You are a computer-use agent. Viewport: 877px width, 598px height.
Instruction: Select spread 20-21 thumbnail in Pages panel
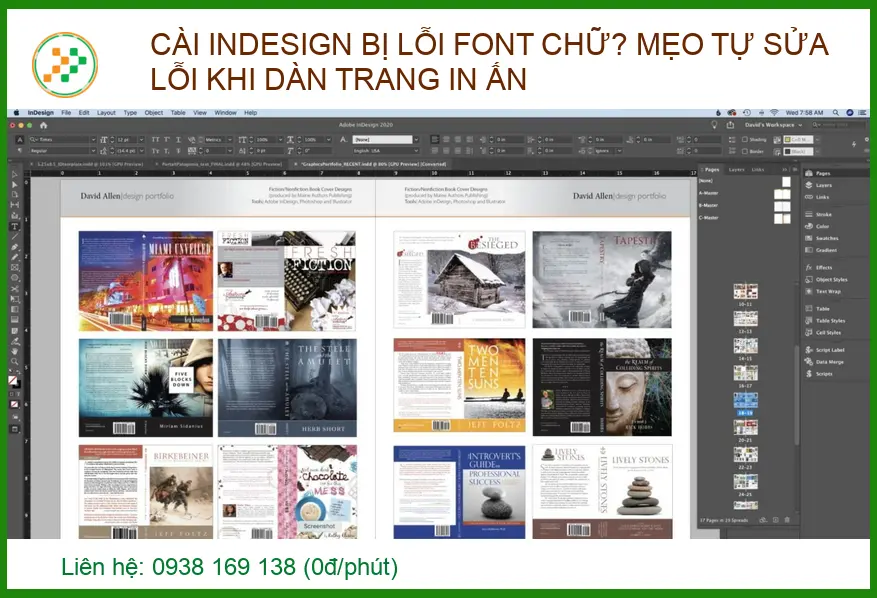[746, 428]
